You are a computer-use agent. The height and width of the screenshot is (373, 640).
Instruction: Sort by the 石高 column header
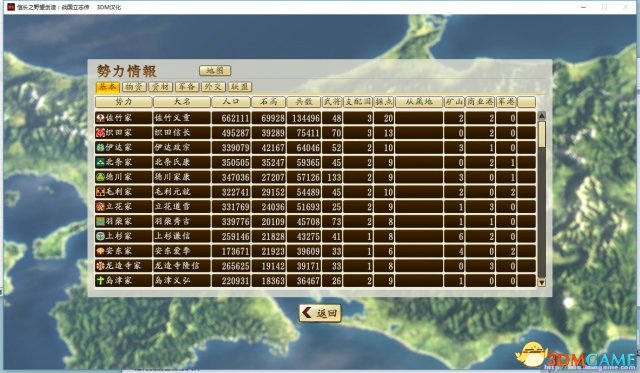click(x=268, y=102)
